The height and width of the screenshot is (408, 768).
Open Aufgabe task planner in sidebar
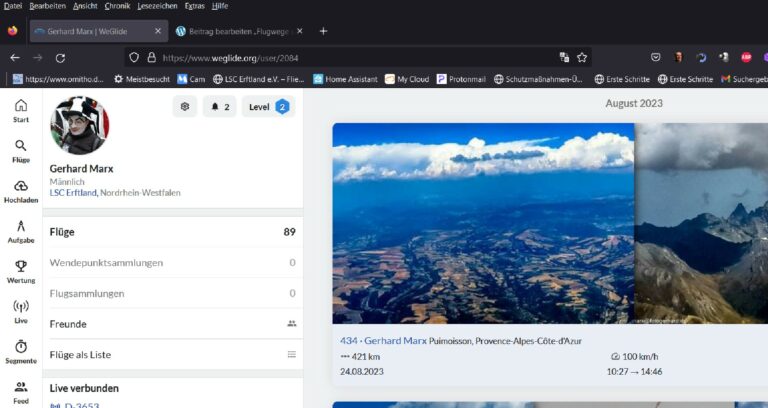21,231
